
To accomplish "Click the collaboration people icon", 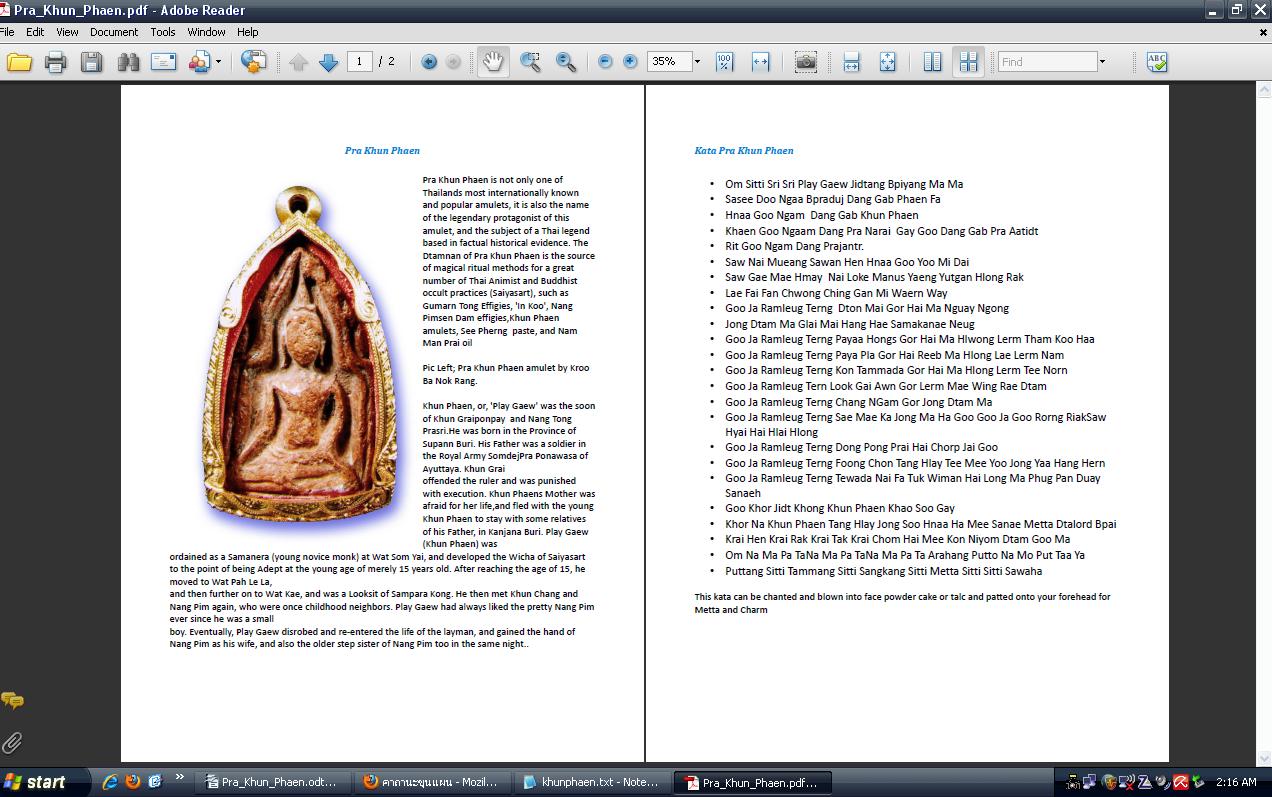I will [198, 62].
